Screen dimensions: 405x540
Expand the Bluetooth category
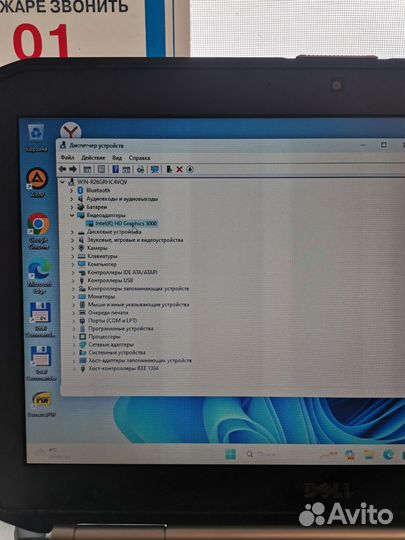pyautogui.click(x=72, y=190)
